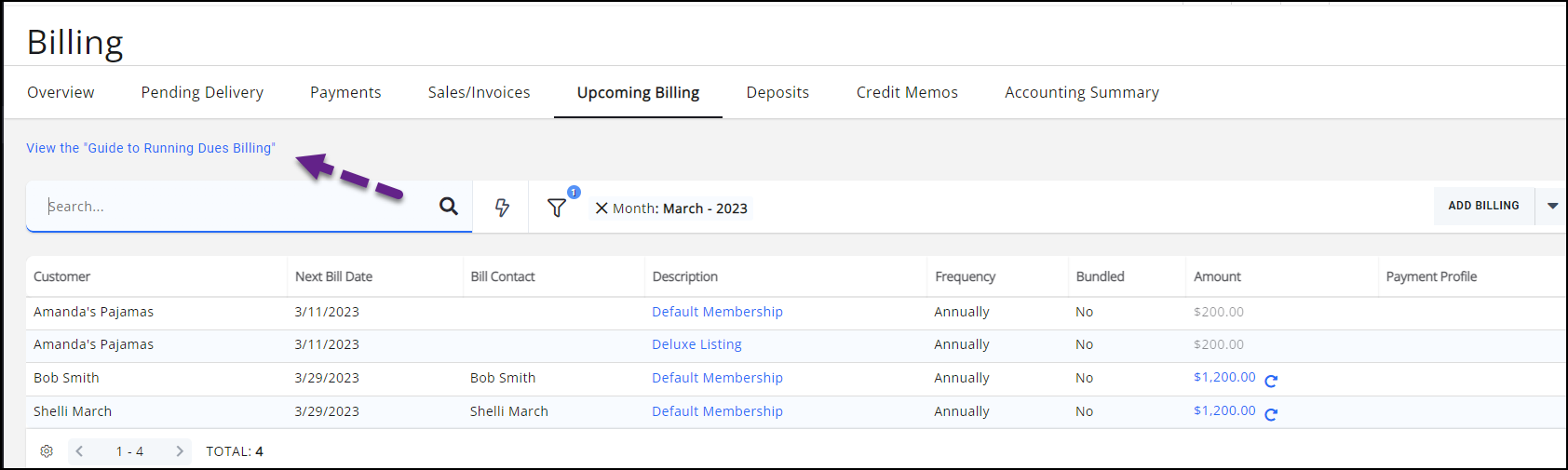
Task: Click the Add Billing button
Action: (x=1483, y=206)
